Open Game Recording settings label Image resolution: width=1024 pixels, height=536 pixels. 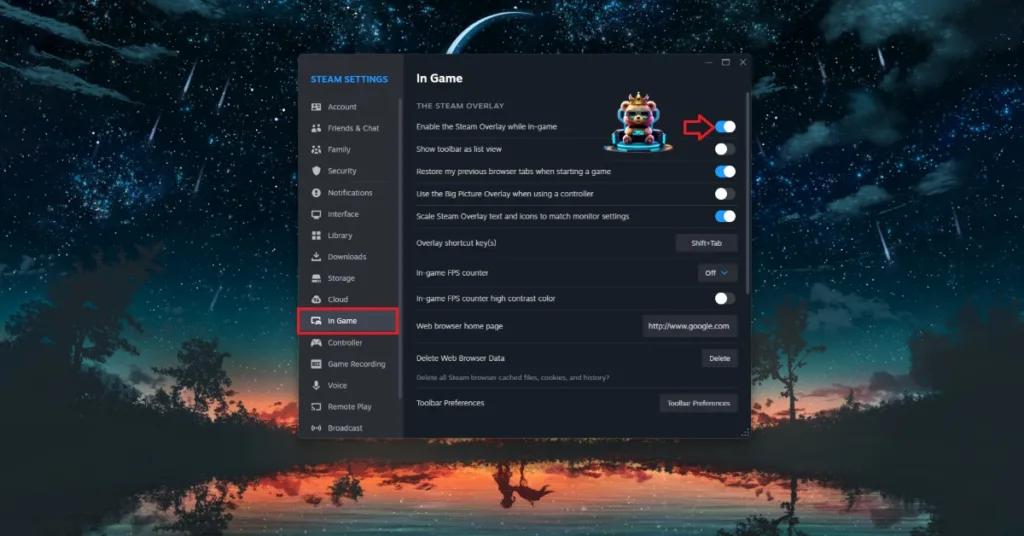(357, 364)
